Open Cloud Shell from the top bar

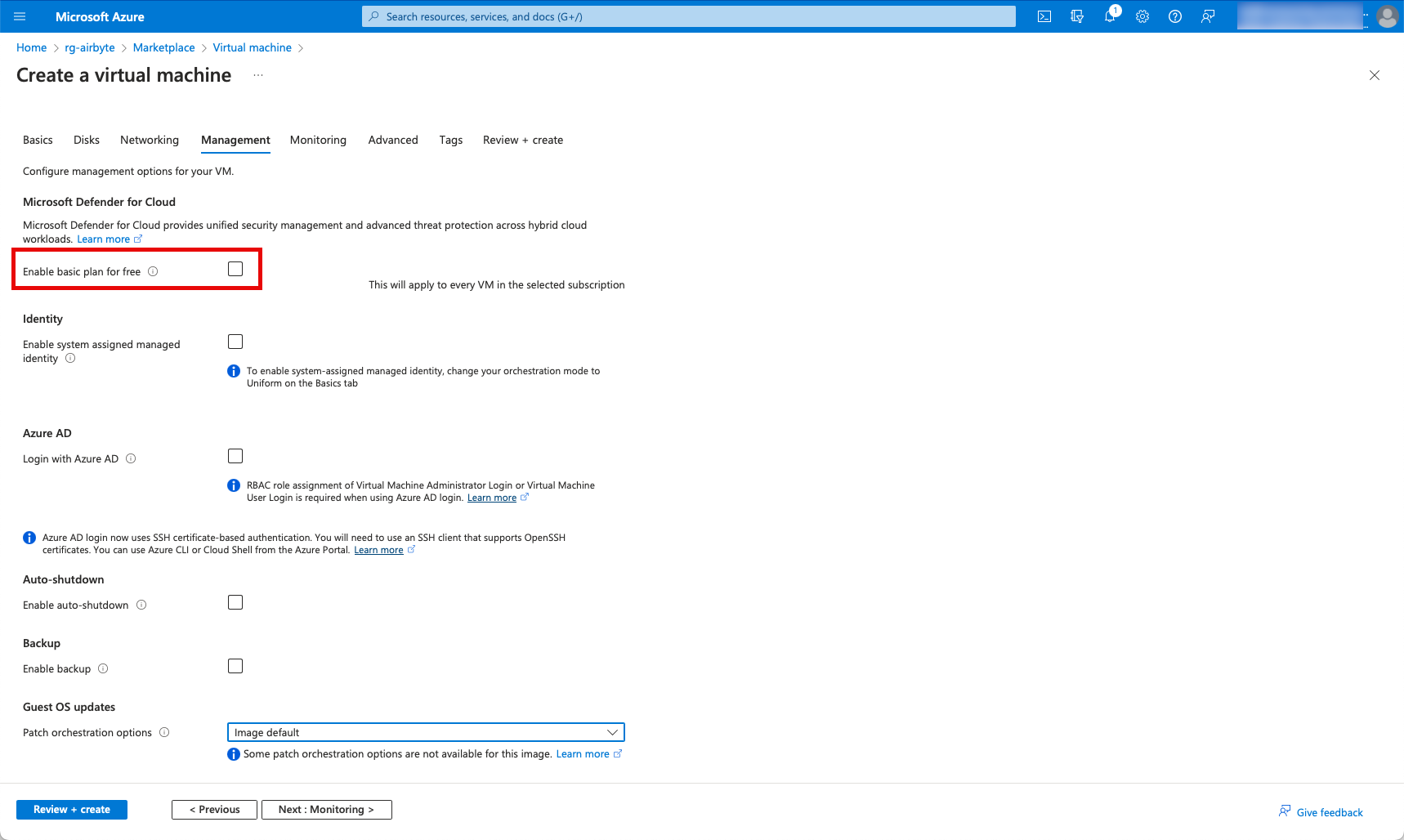click(1044, 16)
